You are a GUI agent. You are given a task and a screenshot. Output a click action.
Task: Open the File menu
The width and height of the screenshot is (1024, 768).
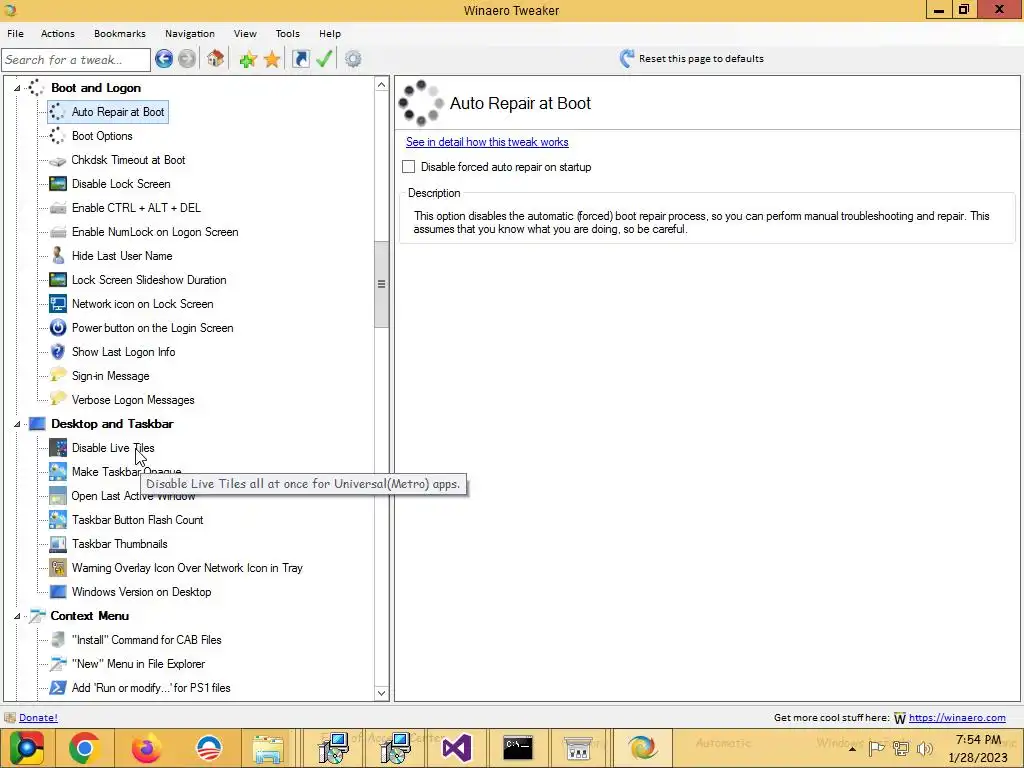coord(15,33)
